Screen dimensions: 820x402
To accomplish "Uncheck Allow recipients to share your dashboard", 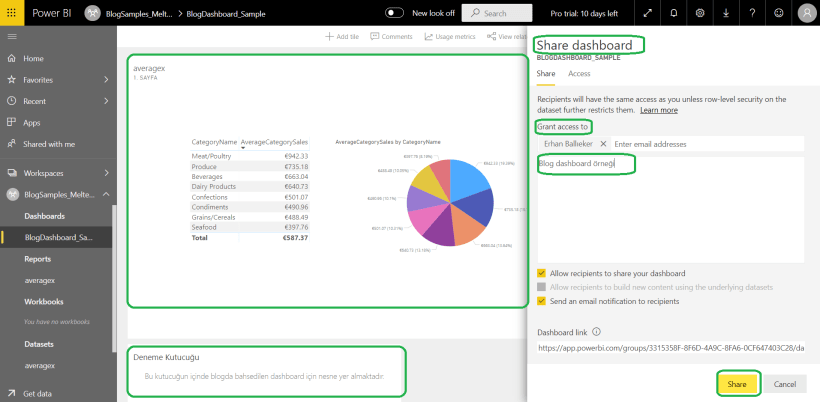I will (542, 273).
